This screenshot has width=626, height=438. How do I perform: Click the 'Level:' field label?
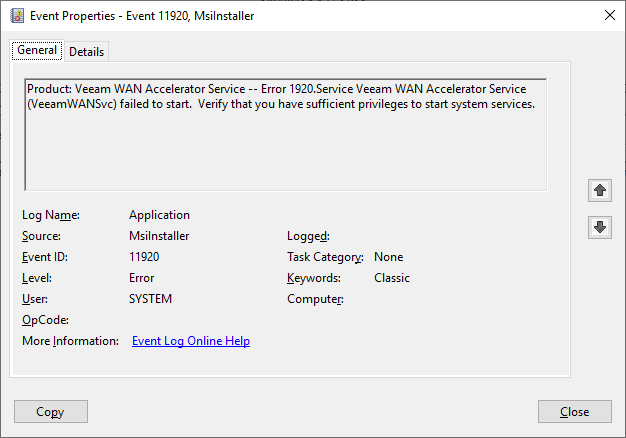click(x=37, y=278)
